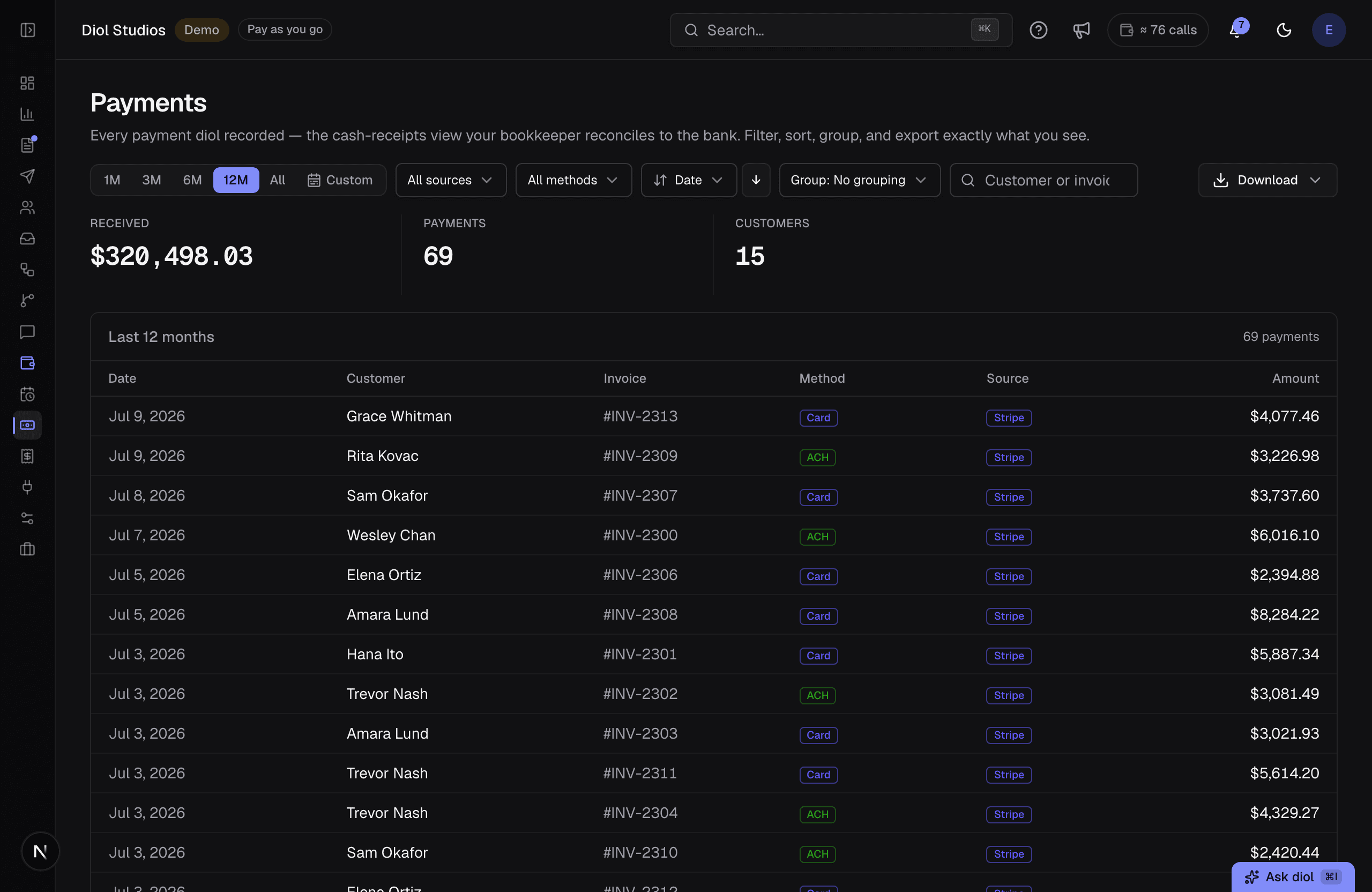Click the Stripe badge on #INV-2303 row

[x=1009, y=734]
